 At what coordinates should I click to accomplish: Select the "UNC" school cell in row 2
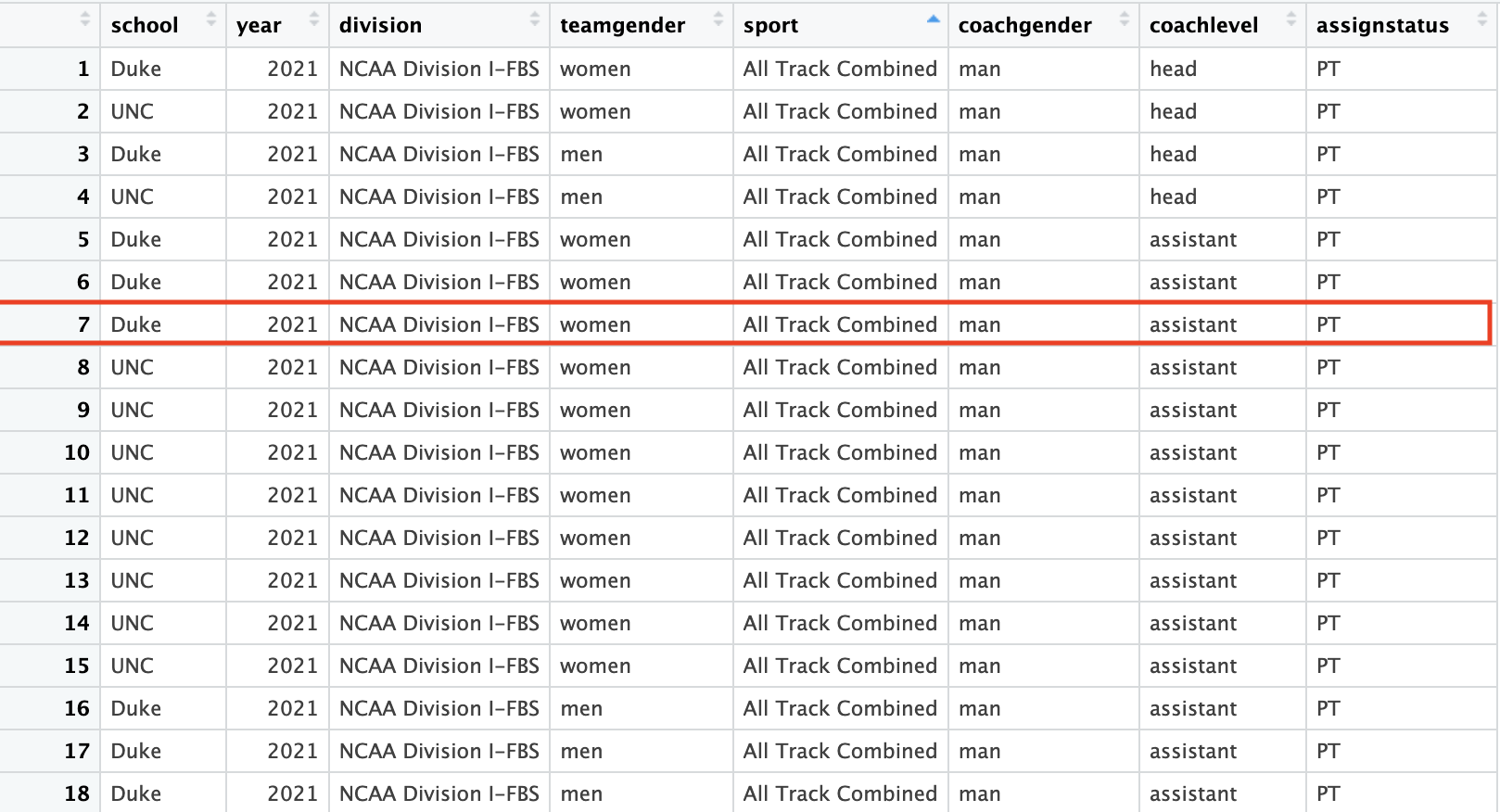132,111
